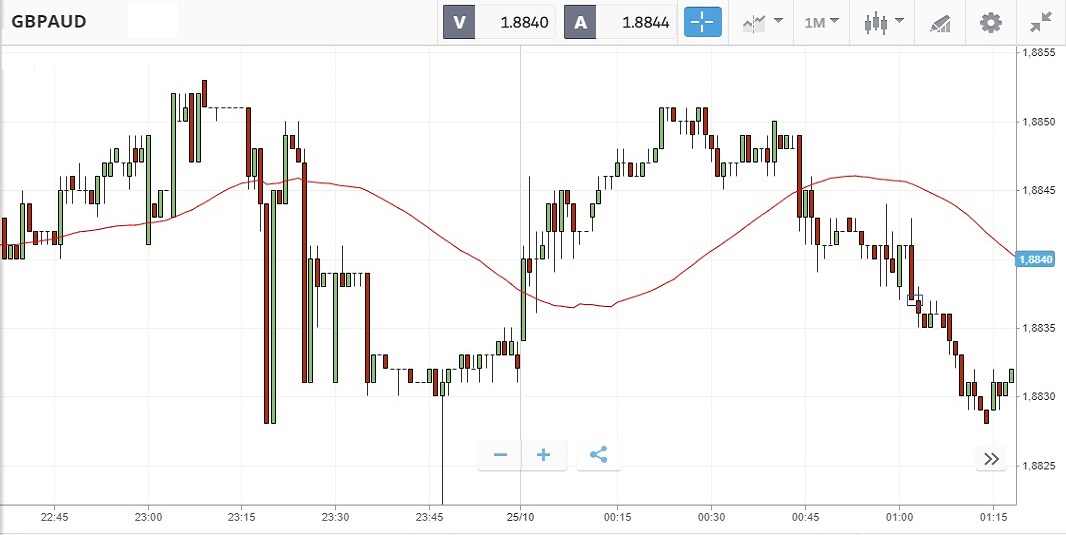Open chart settings gear
Screen dimensions: 1066x535
coord(990,22)
